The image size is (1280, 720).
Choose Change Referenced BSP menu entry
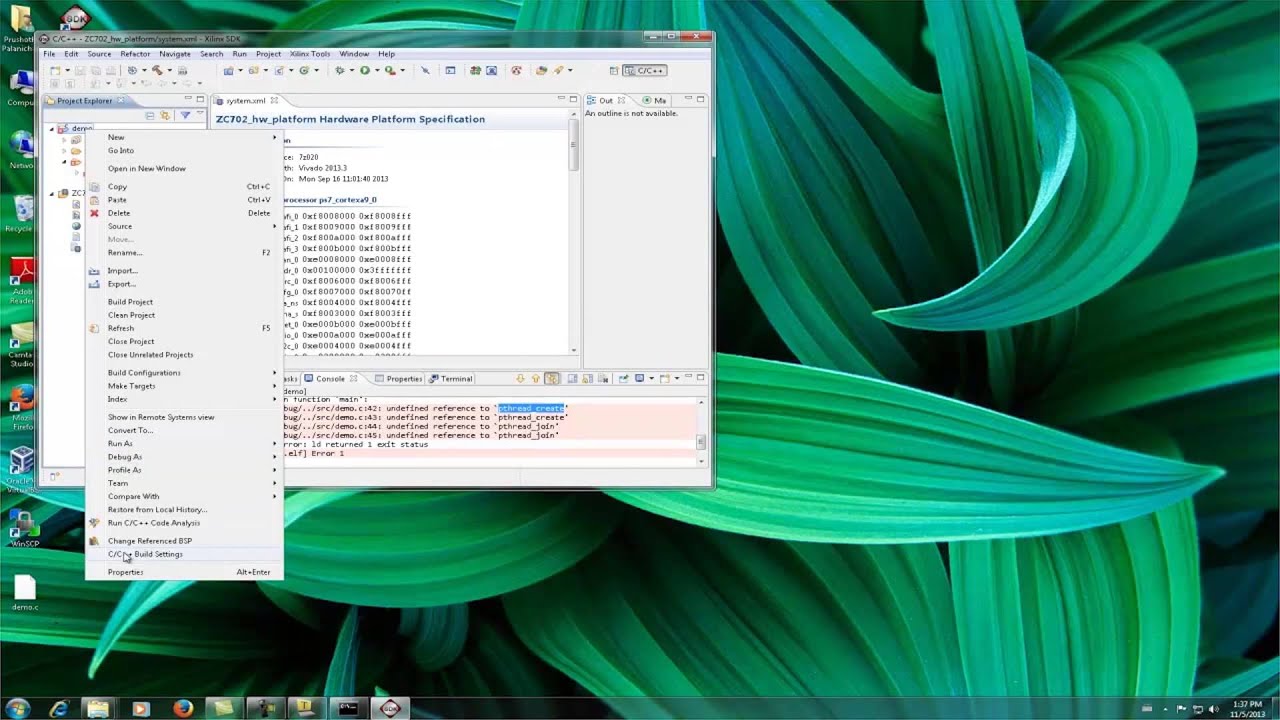pos(184,541)
